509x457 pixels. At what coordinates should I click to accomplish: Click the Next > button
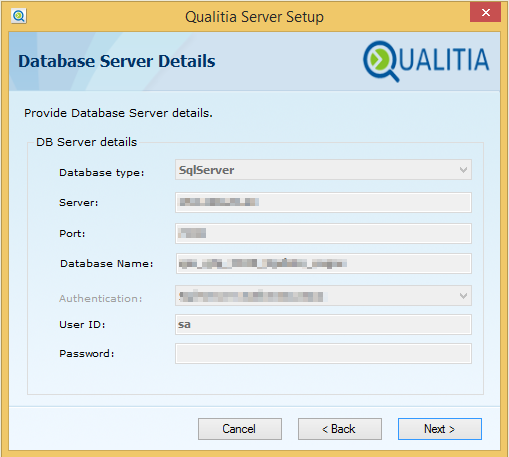pyautogui.click(x=440, y=429)
